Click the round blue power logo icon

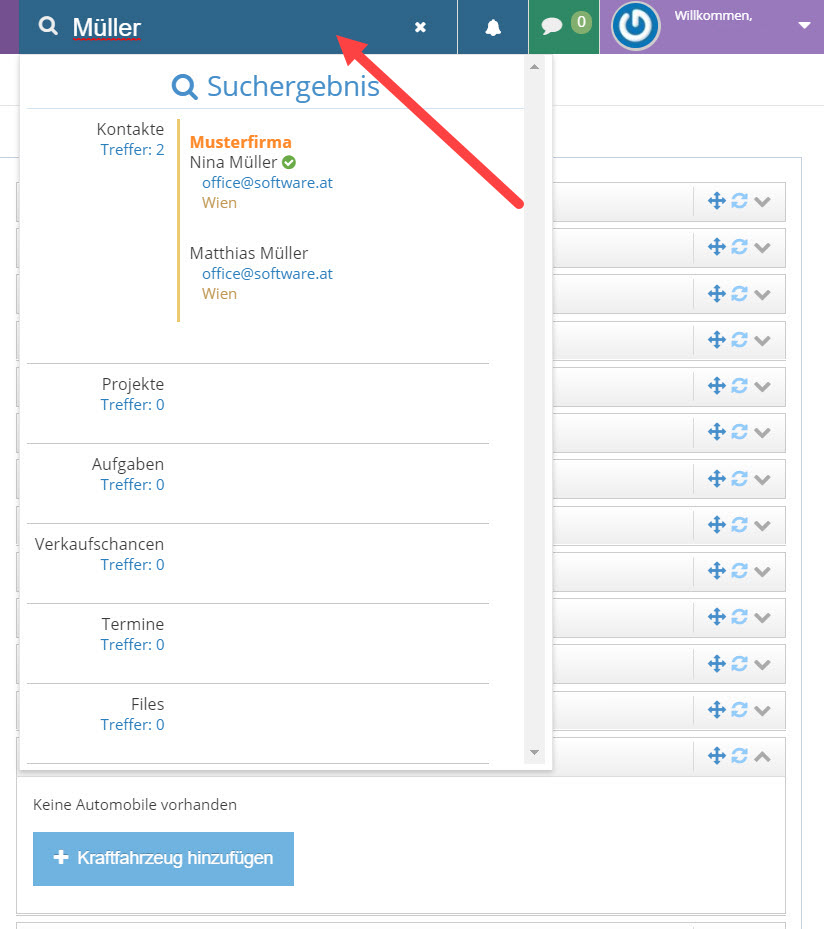635,28
